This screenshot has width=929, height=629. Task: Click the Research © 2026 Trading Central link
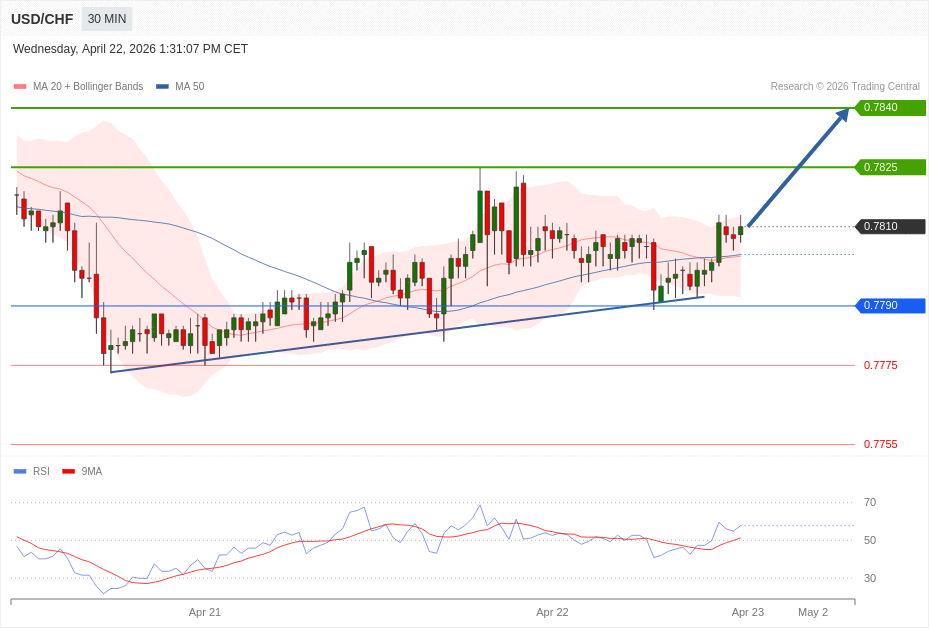[x=845, y=87]
